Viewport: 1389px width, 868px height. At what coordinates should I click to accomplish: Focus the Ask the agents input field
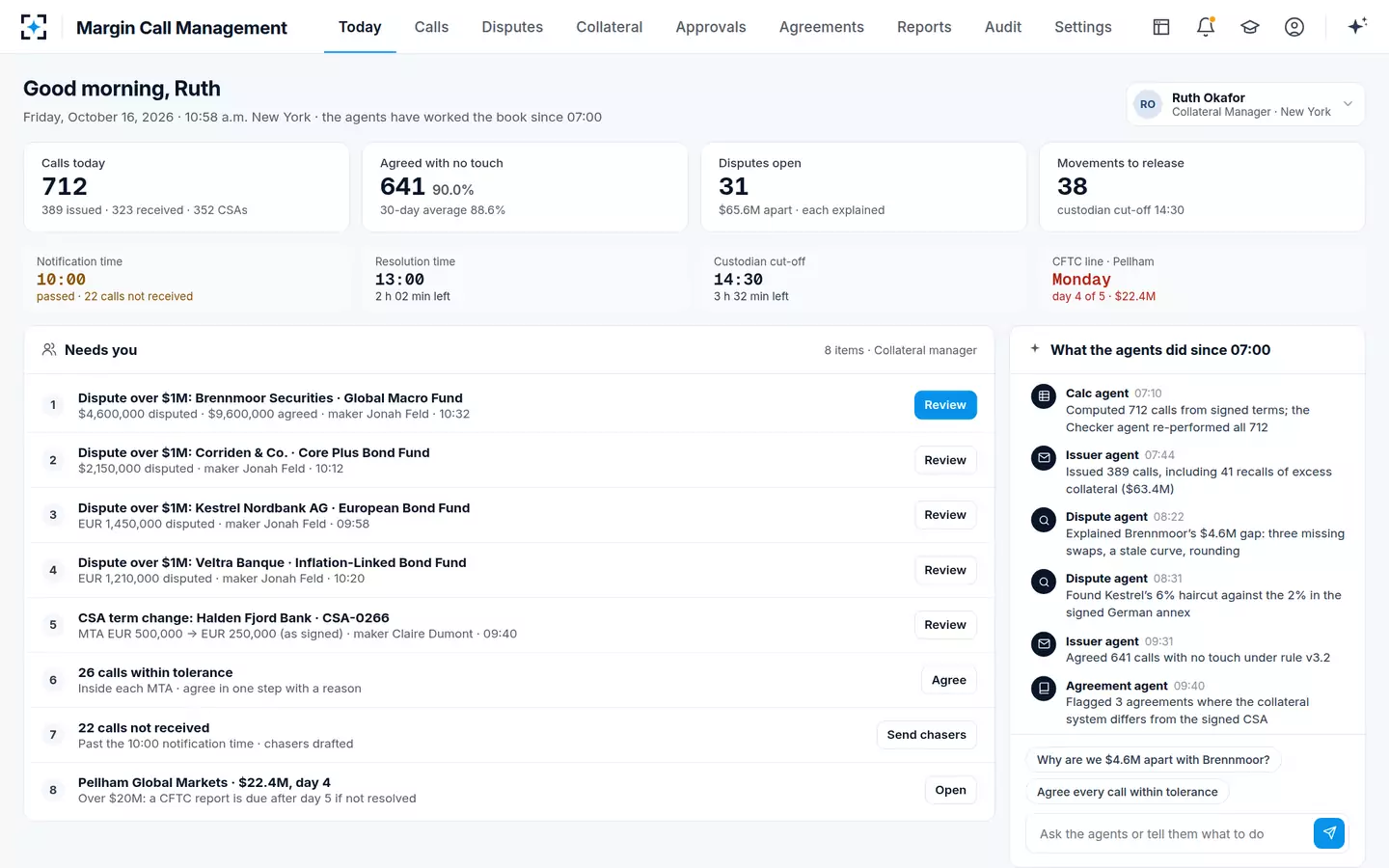coord(1169,834)
